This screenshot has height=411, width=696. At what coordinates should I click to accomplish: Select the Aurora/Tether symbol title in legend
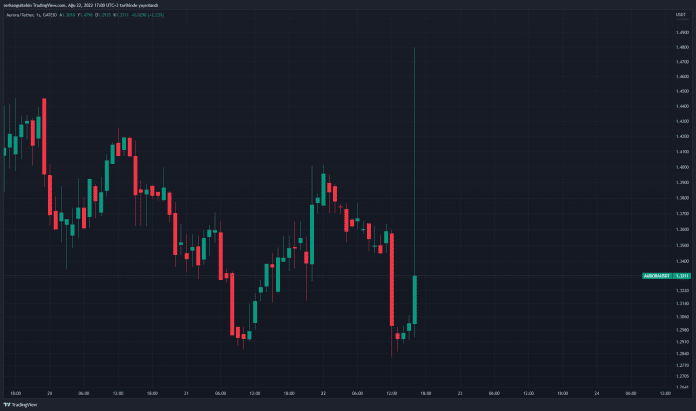pyautogui.click(x=20, y=15)
